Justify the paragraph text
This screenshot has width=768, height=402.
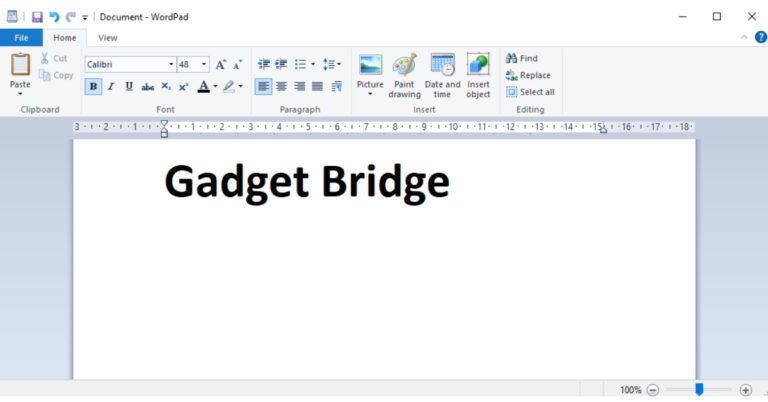coord(317,87)
